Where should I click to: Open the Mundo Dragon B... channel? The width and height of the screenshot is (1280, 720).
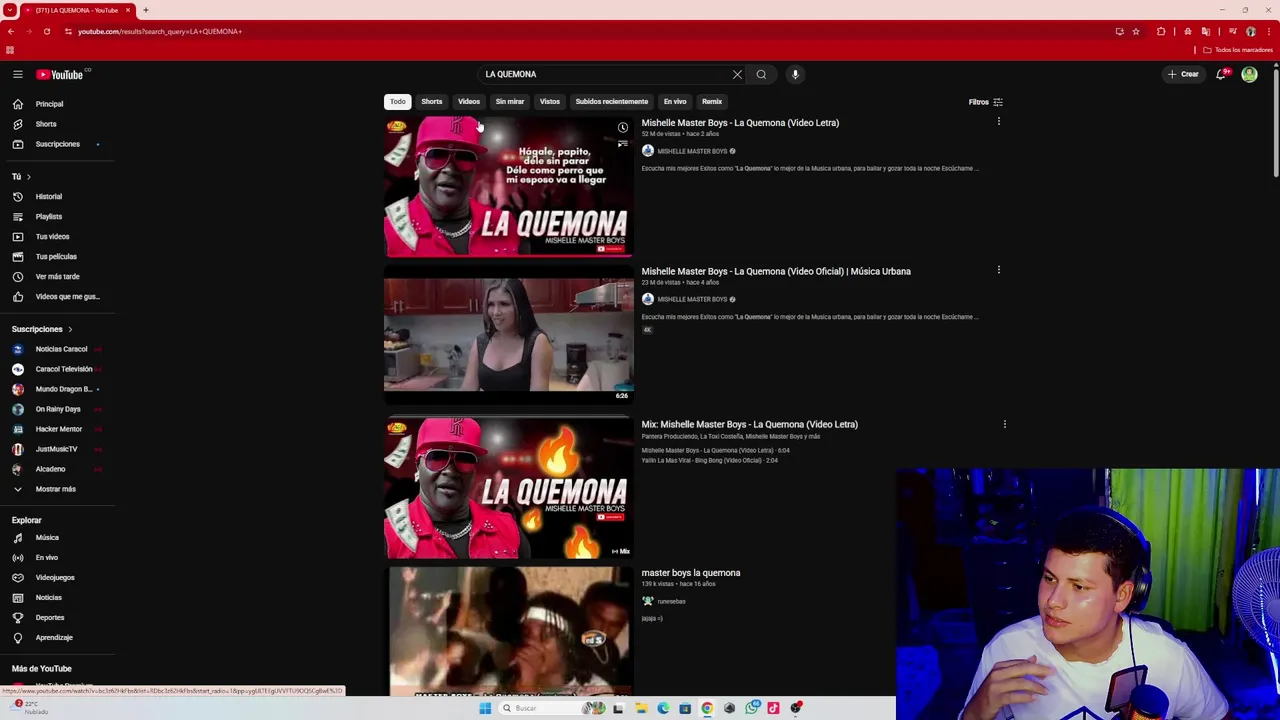tap(58, 389)
